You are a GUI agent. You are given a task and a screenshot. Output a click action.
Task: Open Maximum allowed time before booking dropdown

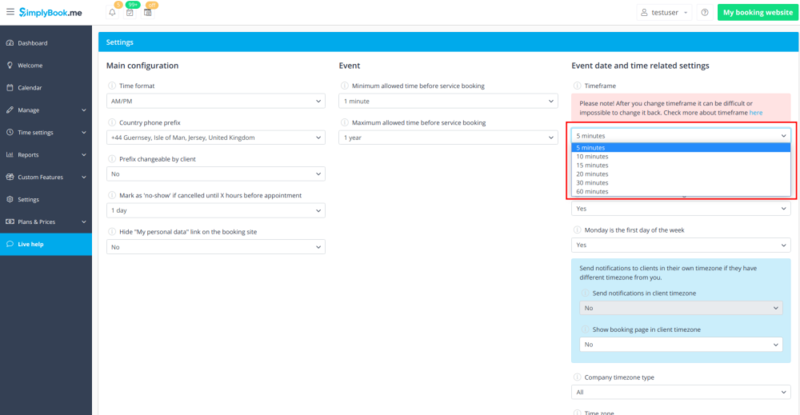[x=447, y=137]
